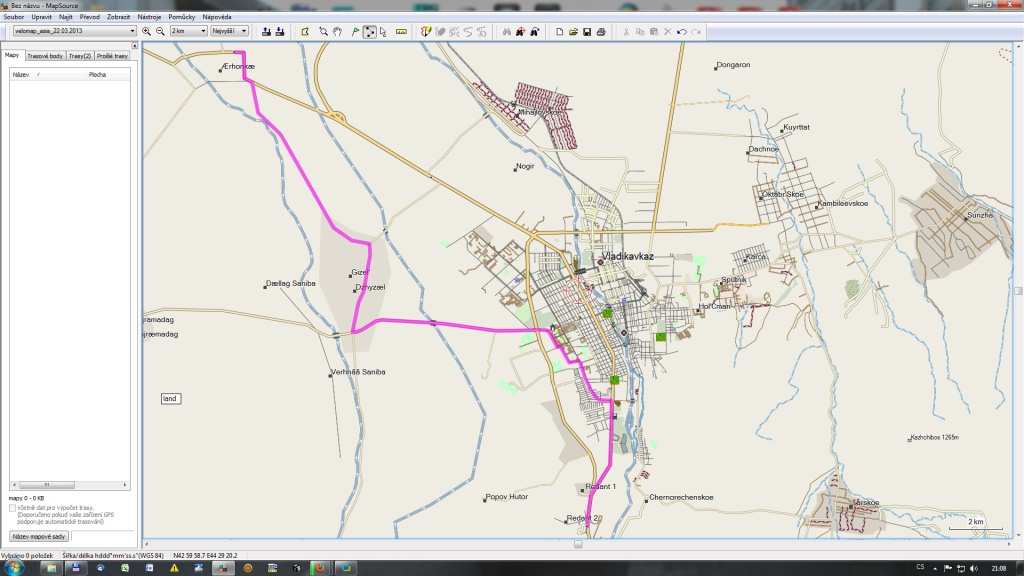
Task: Select the hand pan tool
Action: (338, 32)
